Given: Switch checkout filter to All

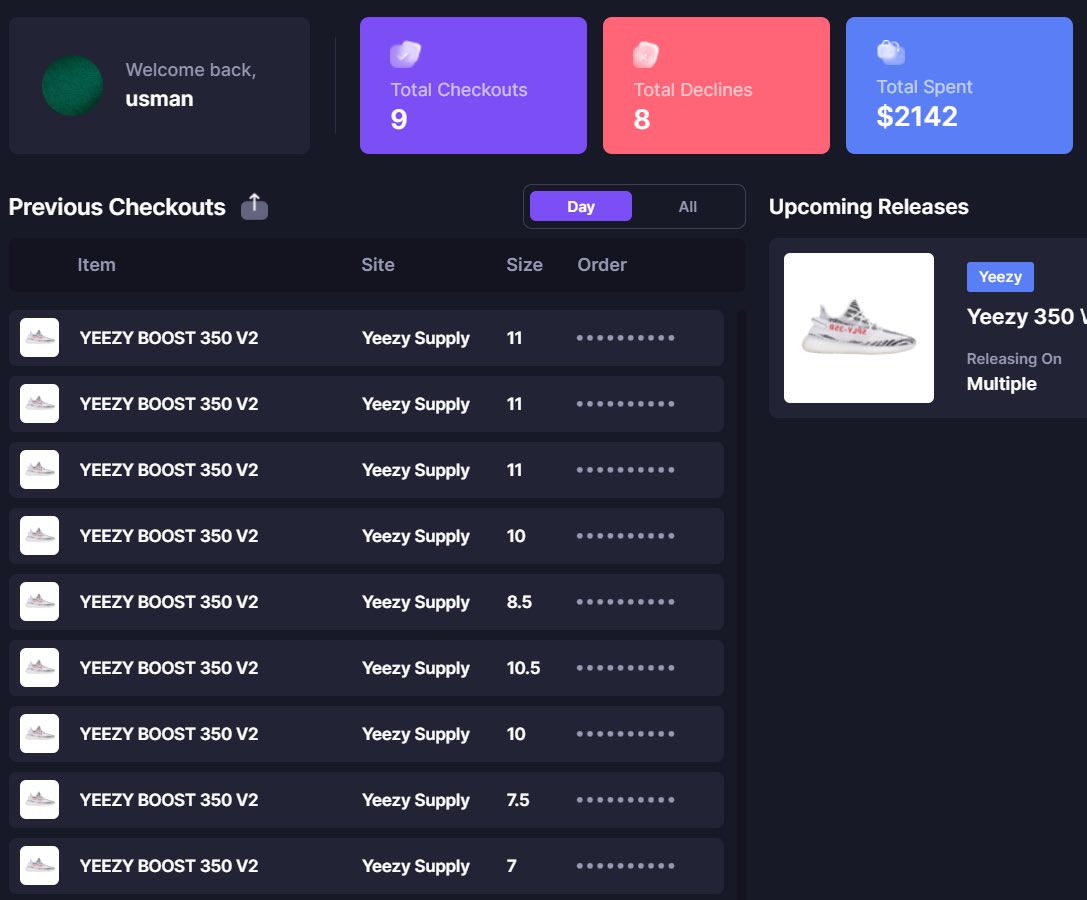Looking at the screenshot, I should point(687,207).
